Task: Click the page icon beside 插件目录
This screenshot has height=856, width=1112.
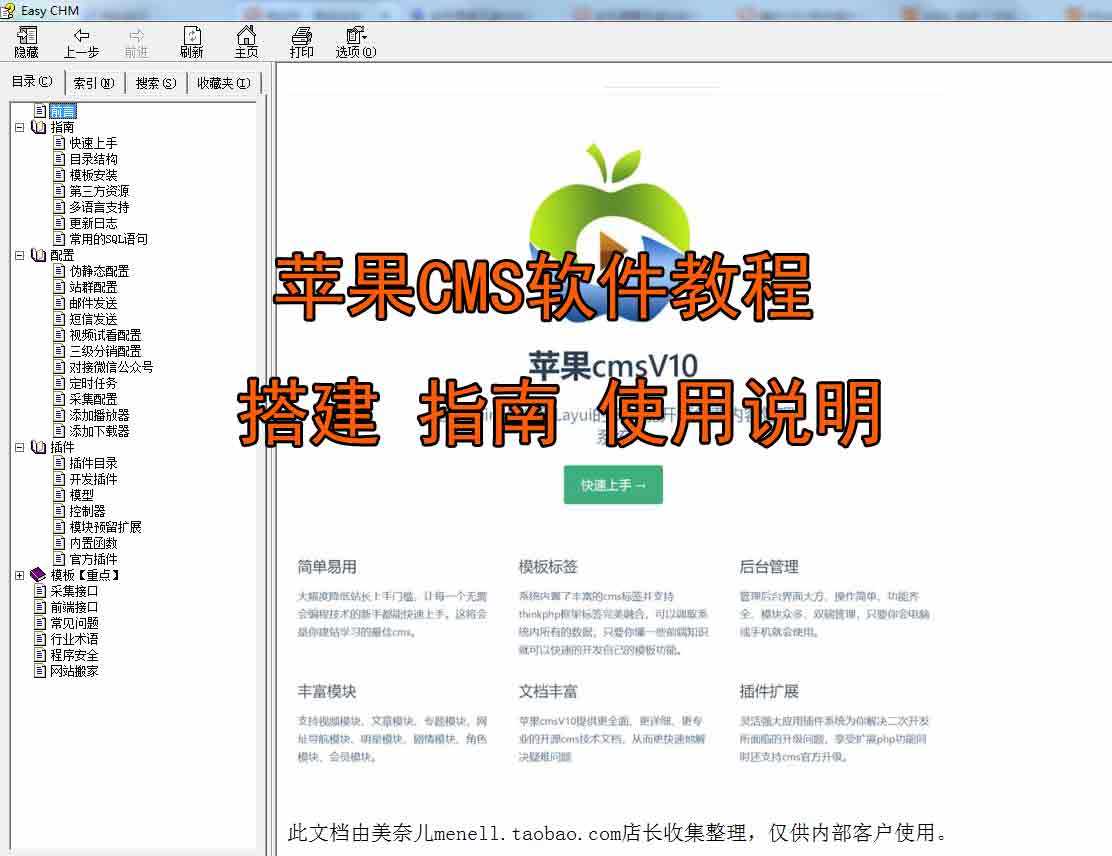Action: tap(60, 463)
